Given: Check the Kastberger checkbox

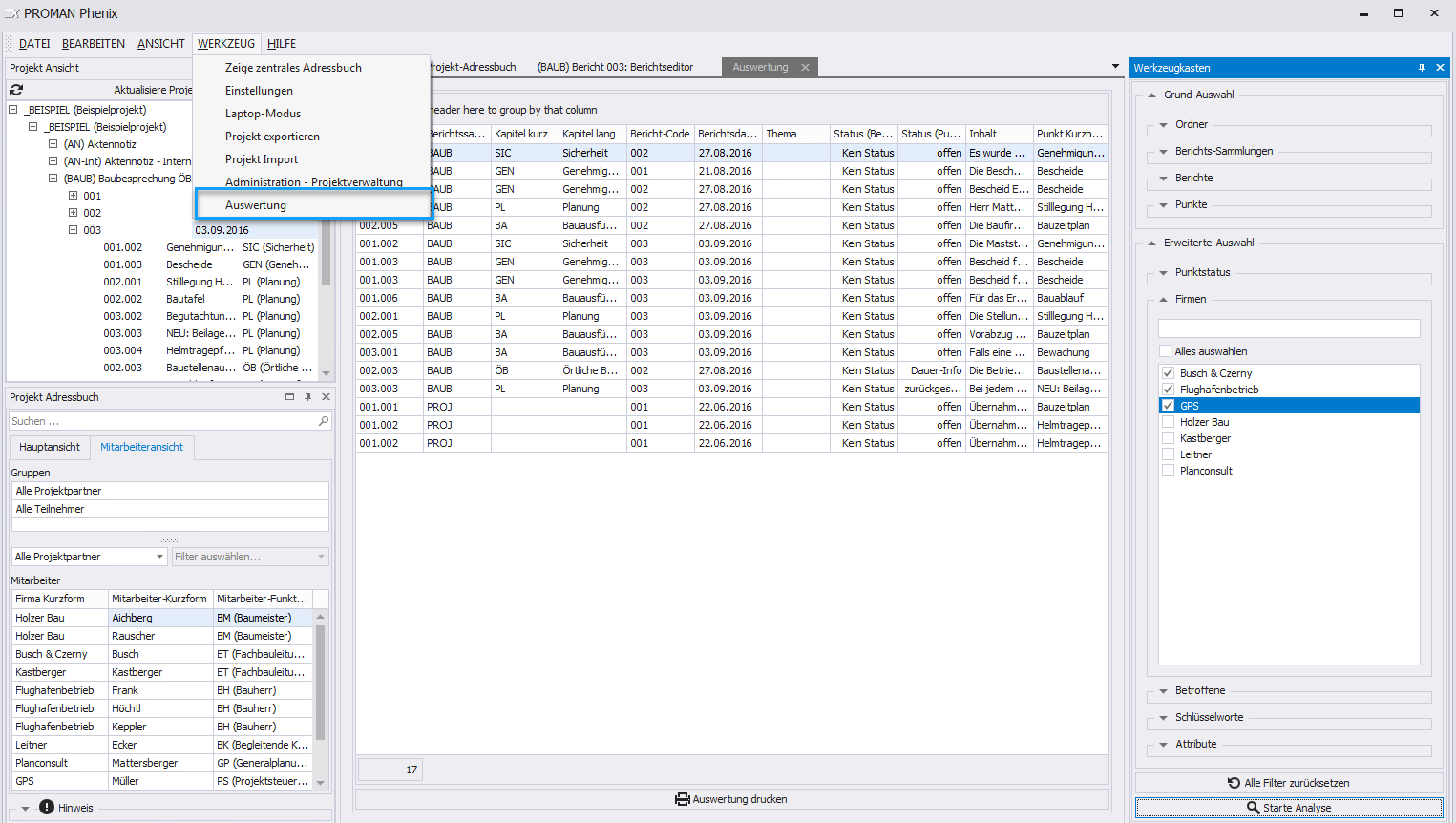Looking at the screenshot, I should point(1168,438).
